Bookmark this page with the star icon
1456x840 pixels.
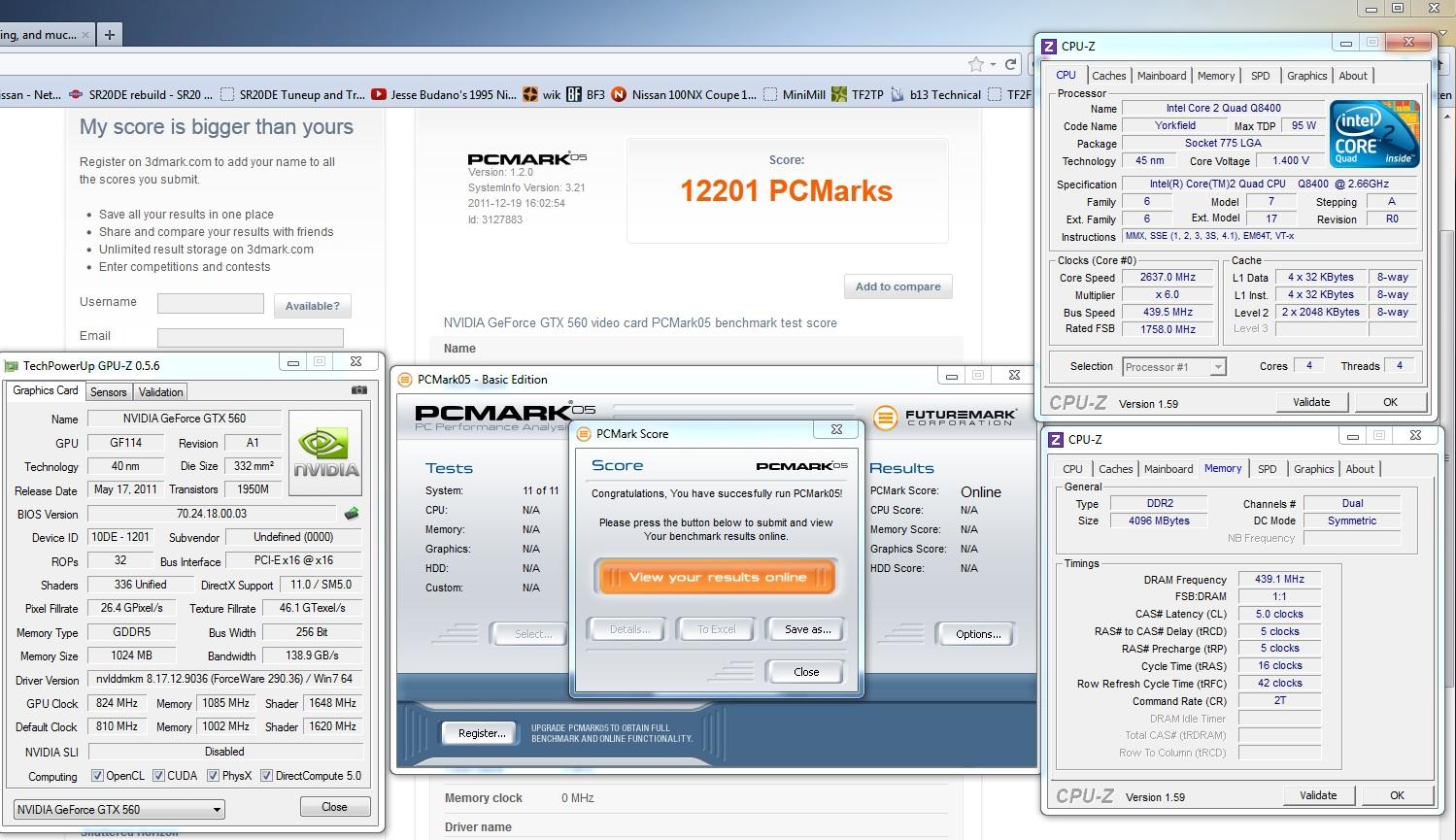click(976, 64)
